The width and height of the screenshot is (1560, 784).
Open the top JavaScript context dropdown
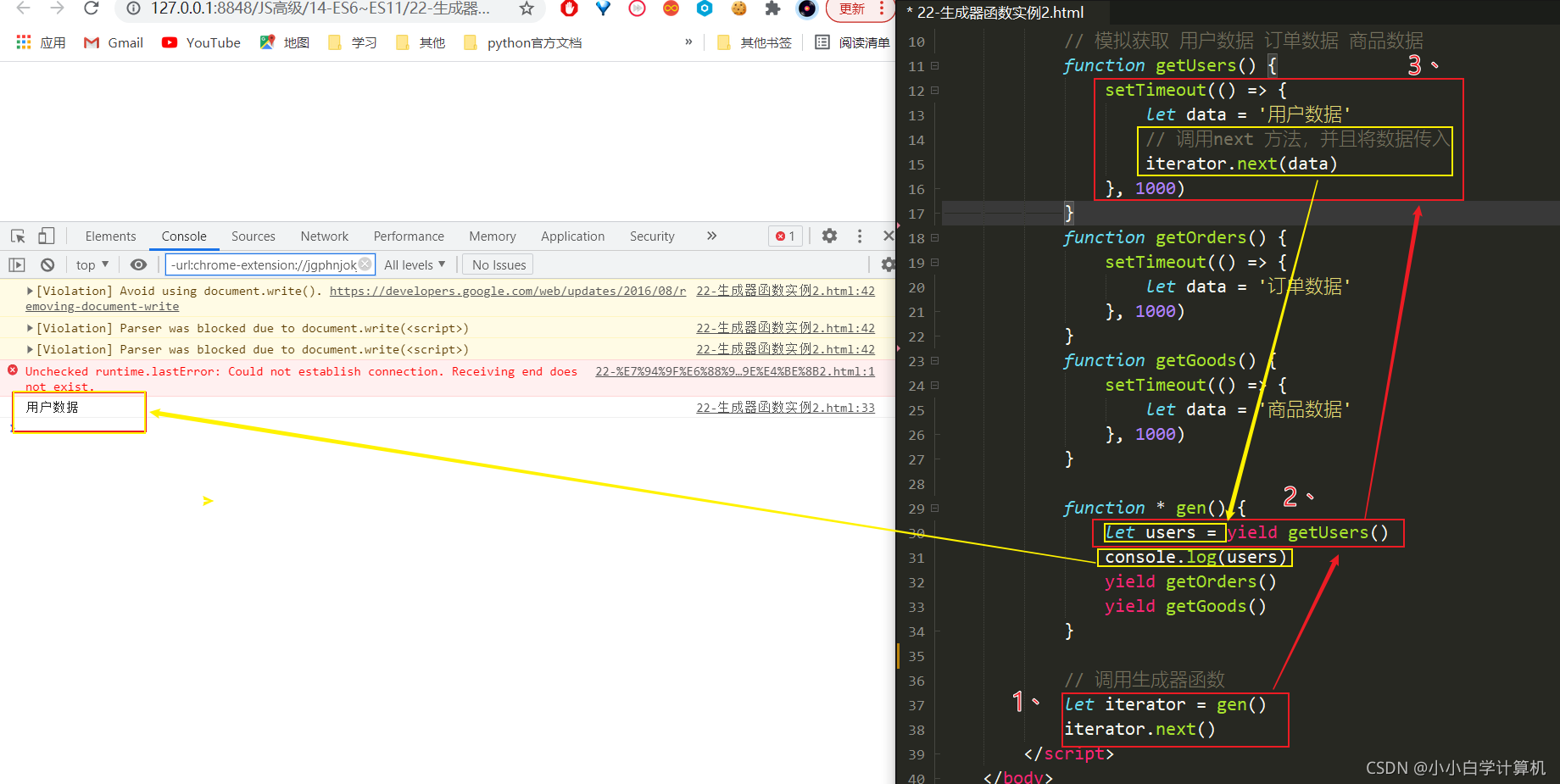coord(92,265)
